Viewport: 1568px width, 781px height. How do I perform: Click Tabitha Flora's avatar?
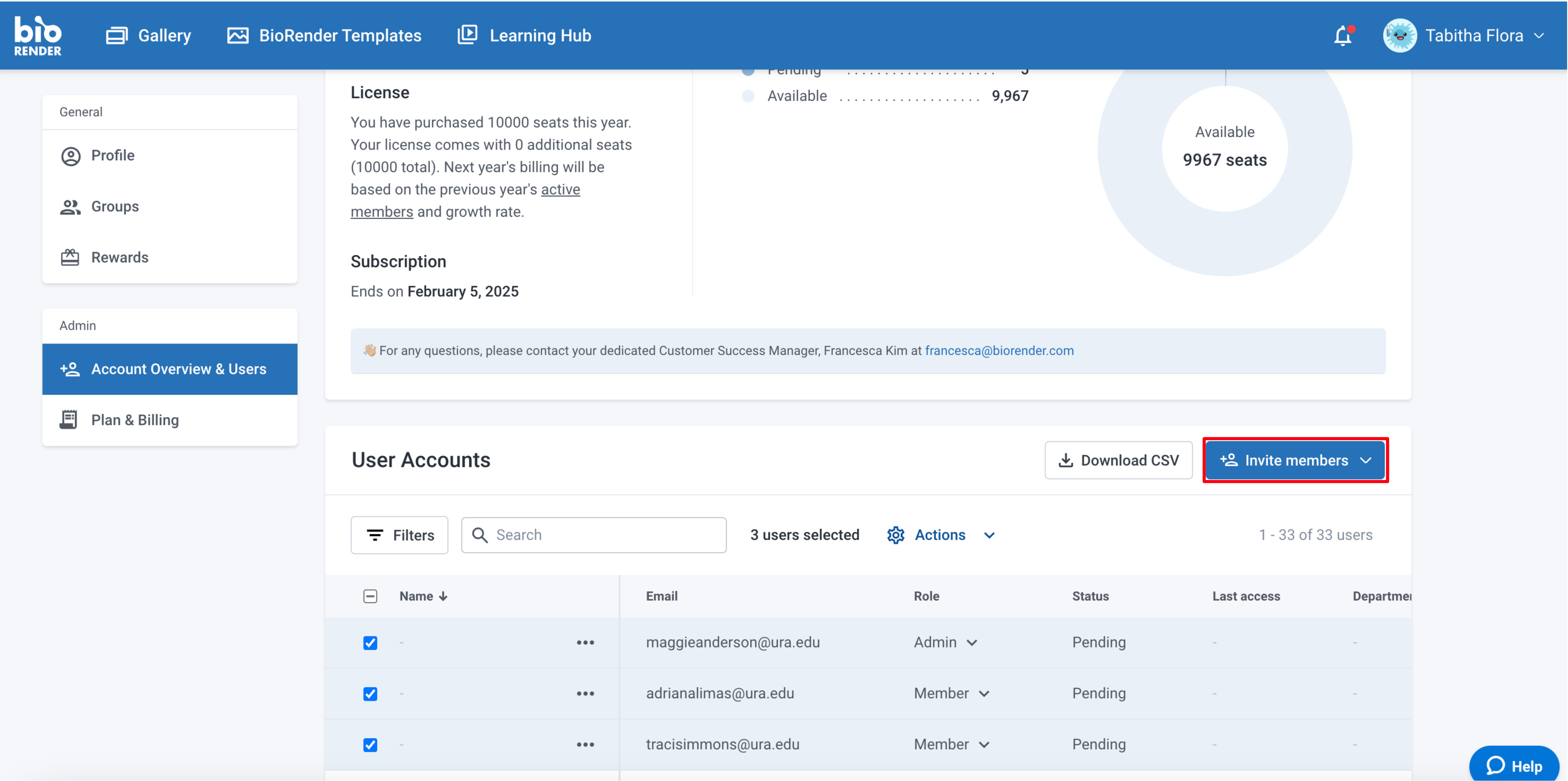pyautogui.click(x=1399, y=35)
